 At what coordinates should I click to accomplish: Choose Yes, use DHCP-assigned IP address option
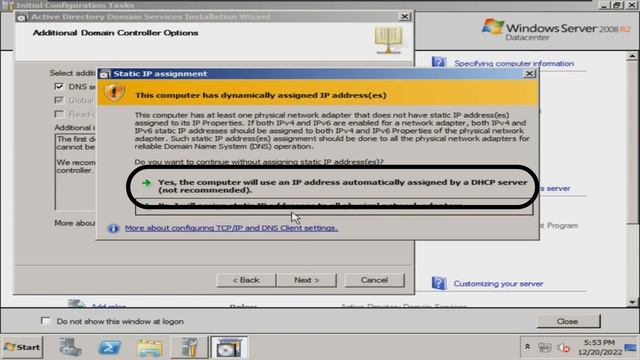[334, 186]
